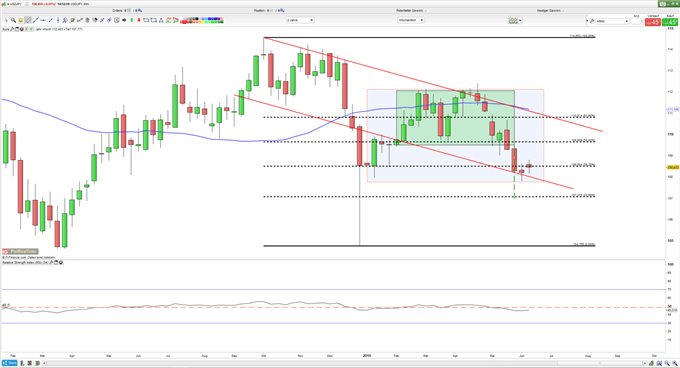Select the red down arrow marker tool

pos(139,20)
